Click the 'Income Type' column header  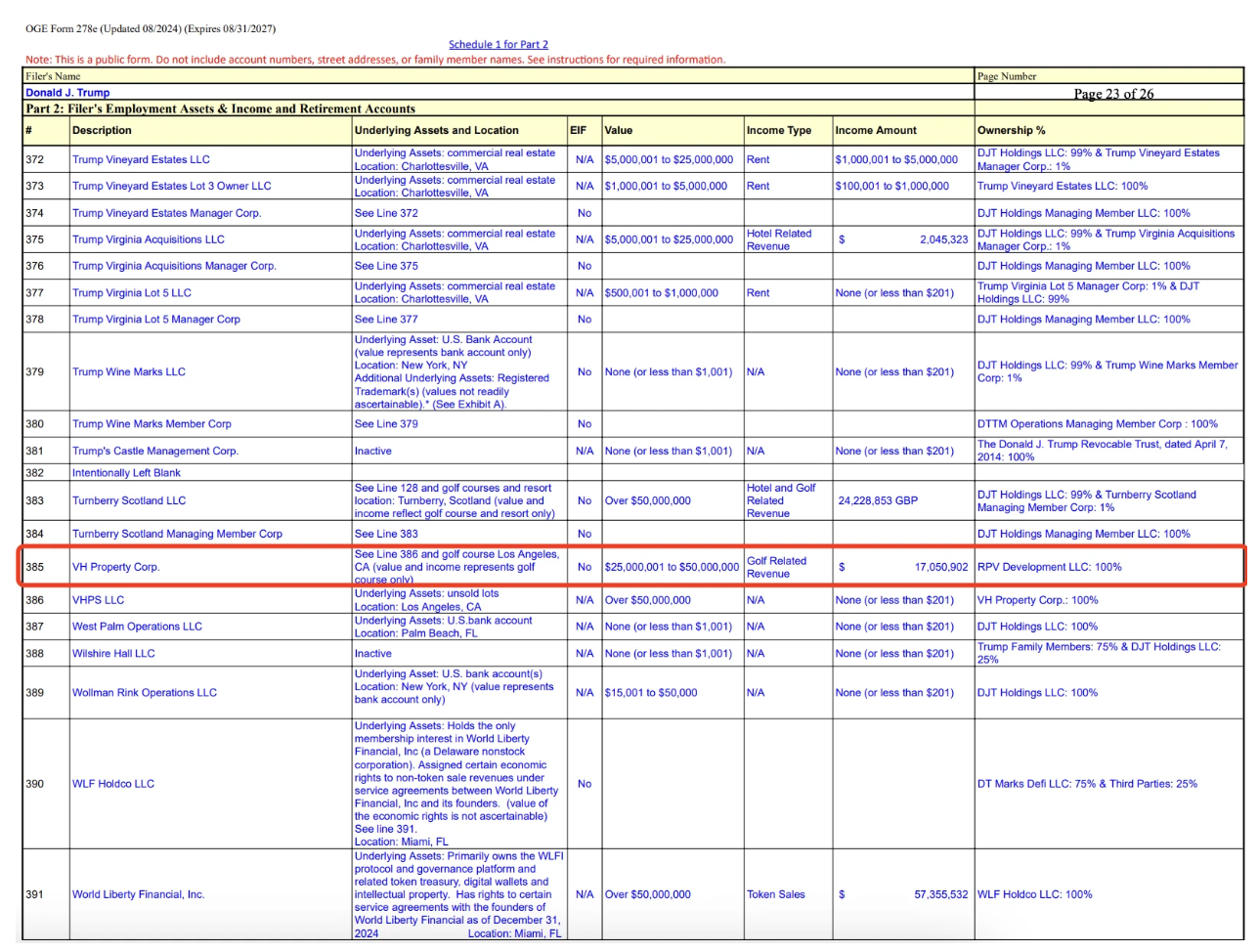[779, 130]
